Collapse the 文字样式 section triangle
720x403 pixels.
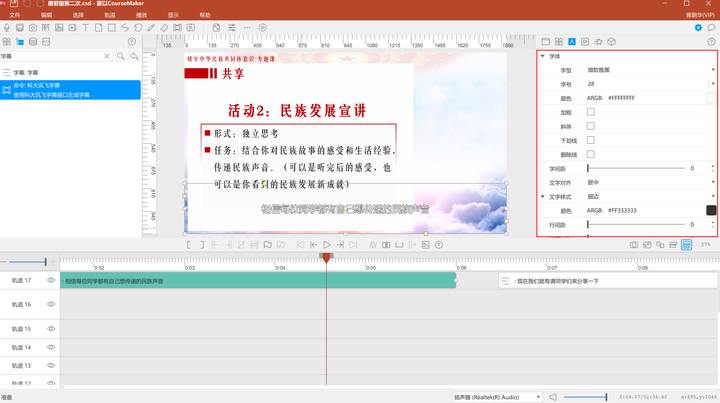pyautogui.click(x=543, y=196)
